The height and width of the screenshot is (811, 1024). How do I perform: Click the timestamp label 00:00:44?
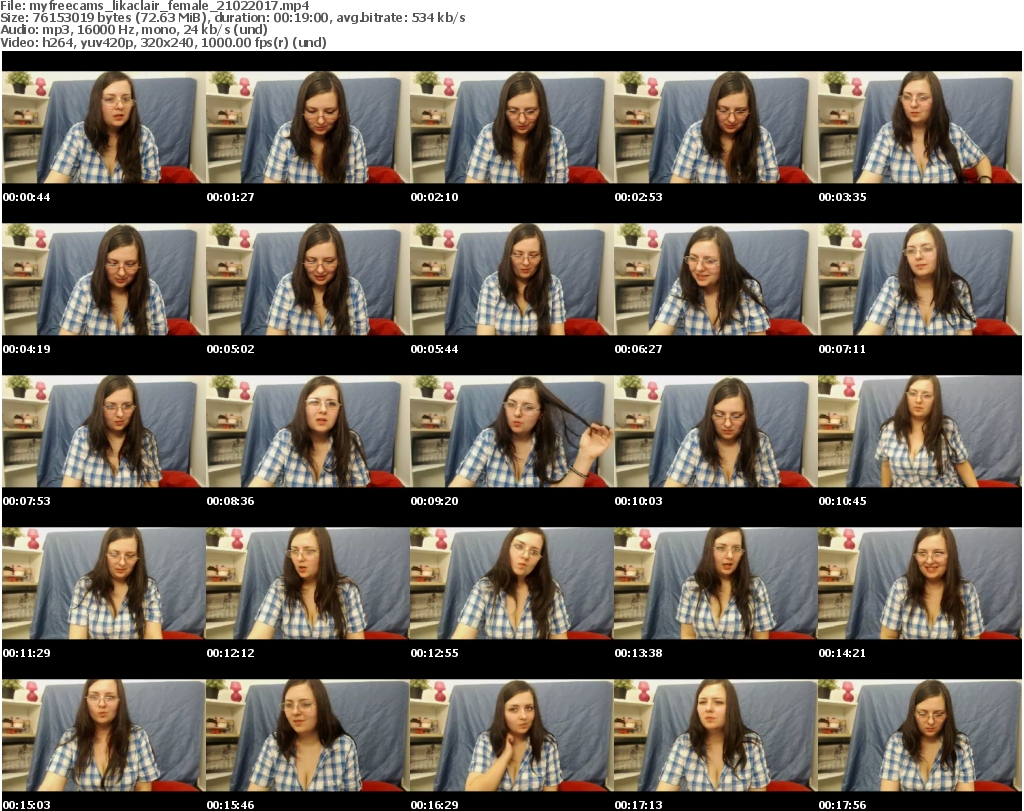[26, 197]
